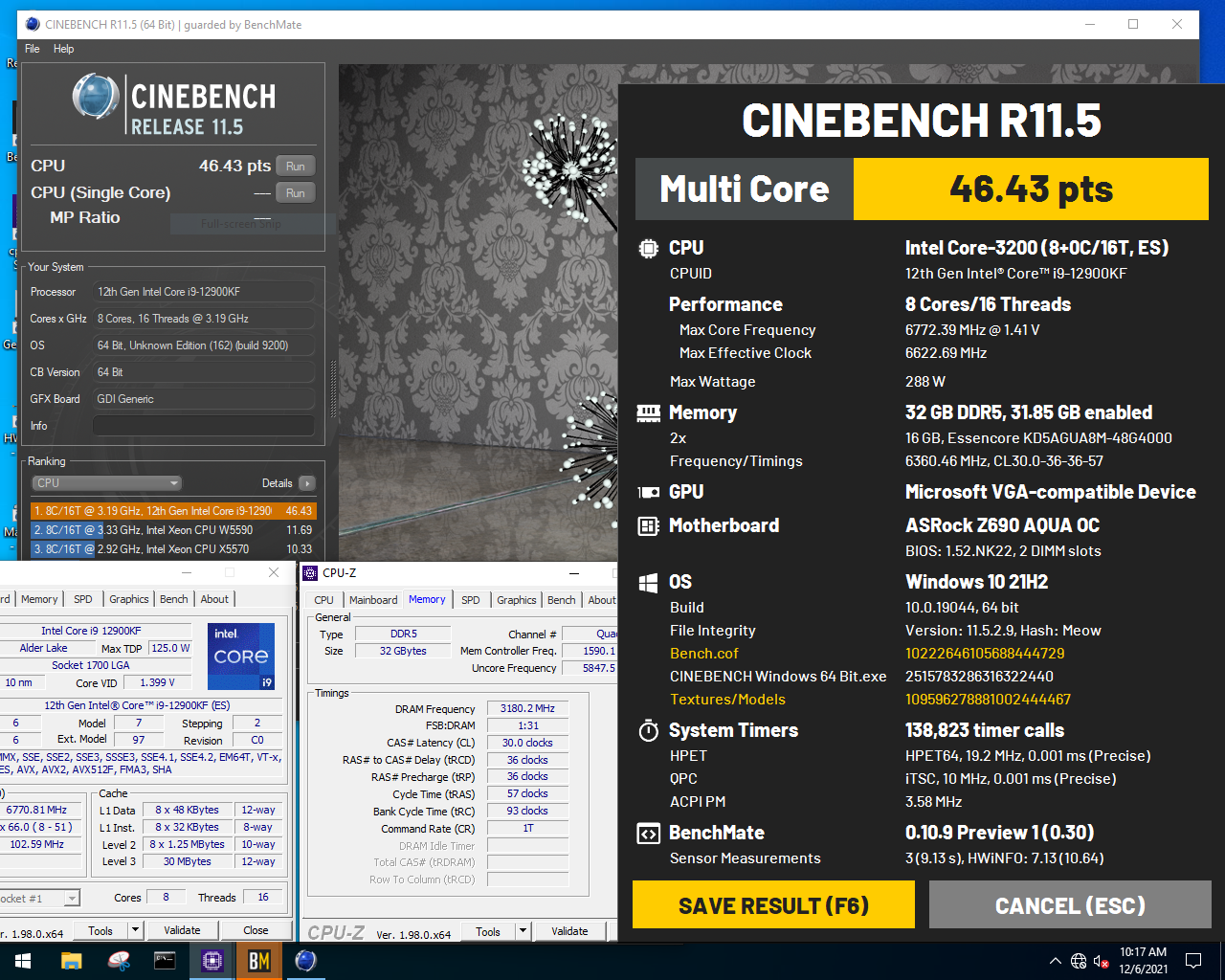Viewport: 1225px width, 980px height.
Task: Click the Processor field 12th Gen i9-12900KF
Action: (204, 292)
